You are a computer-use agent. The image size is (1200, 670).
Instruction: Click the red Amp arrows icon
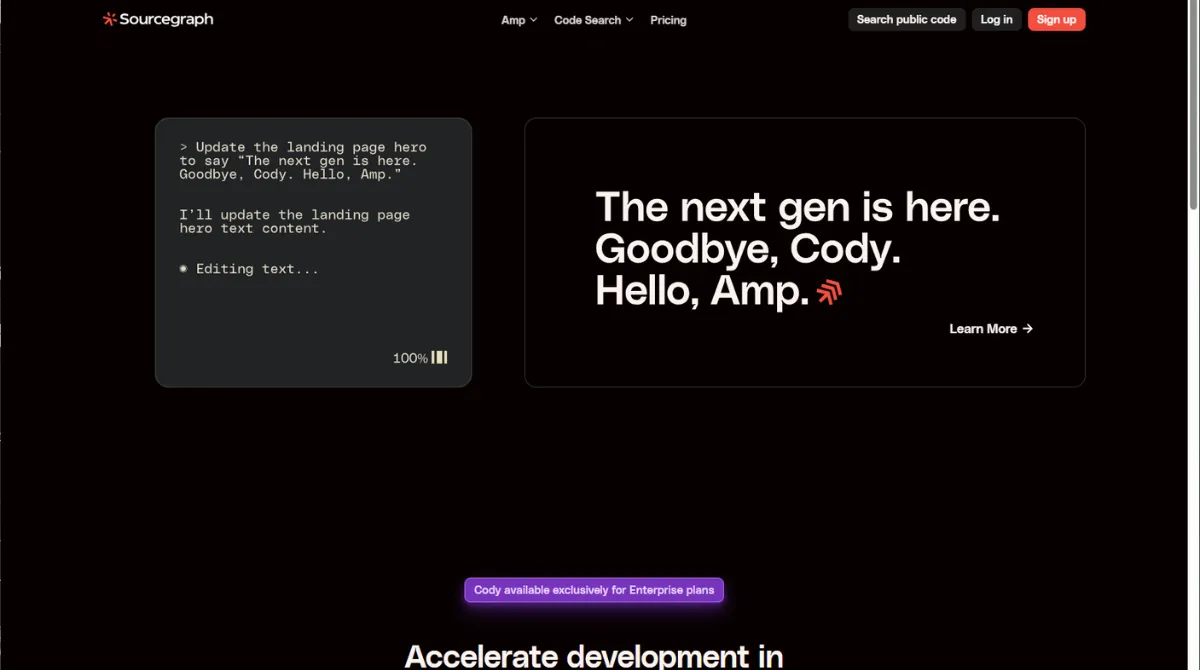[829, 292]
